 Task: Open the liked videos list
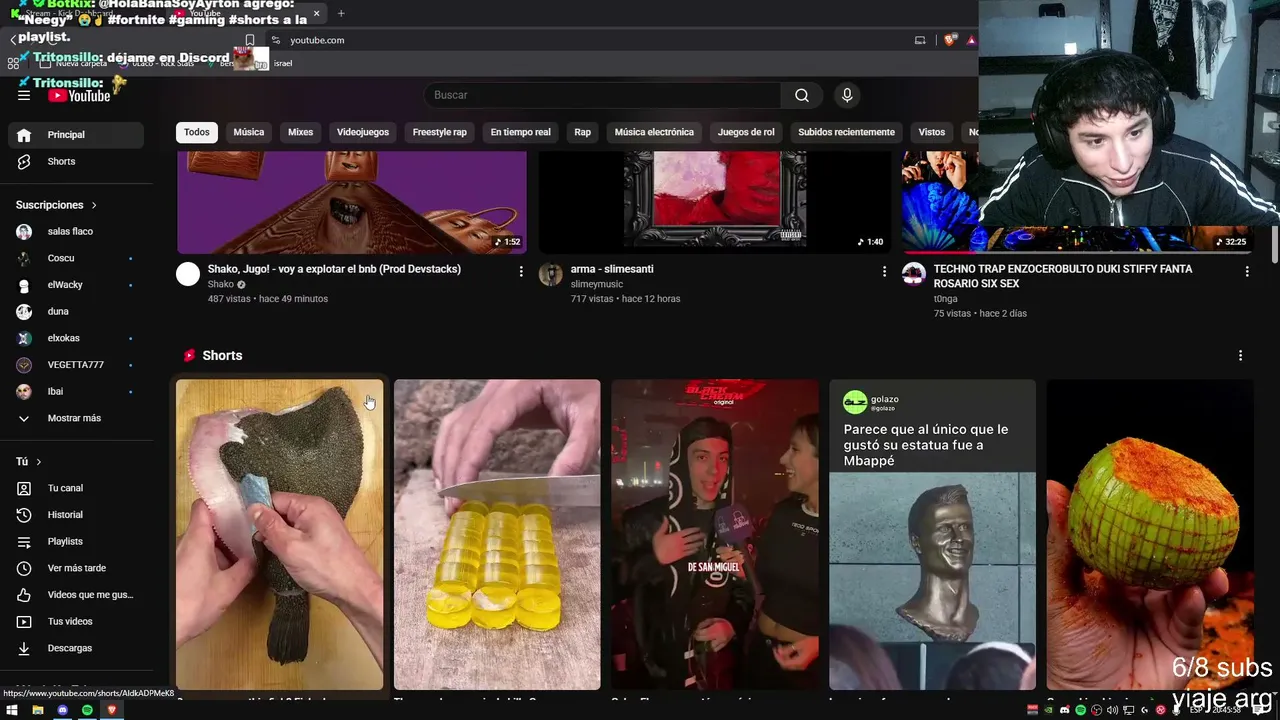[x=76, y=595]
